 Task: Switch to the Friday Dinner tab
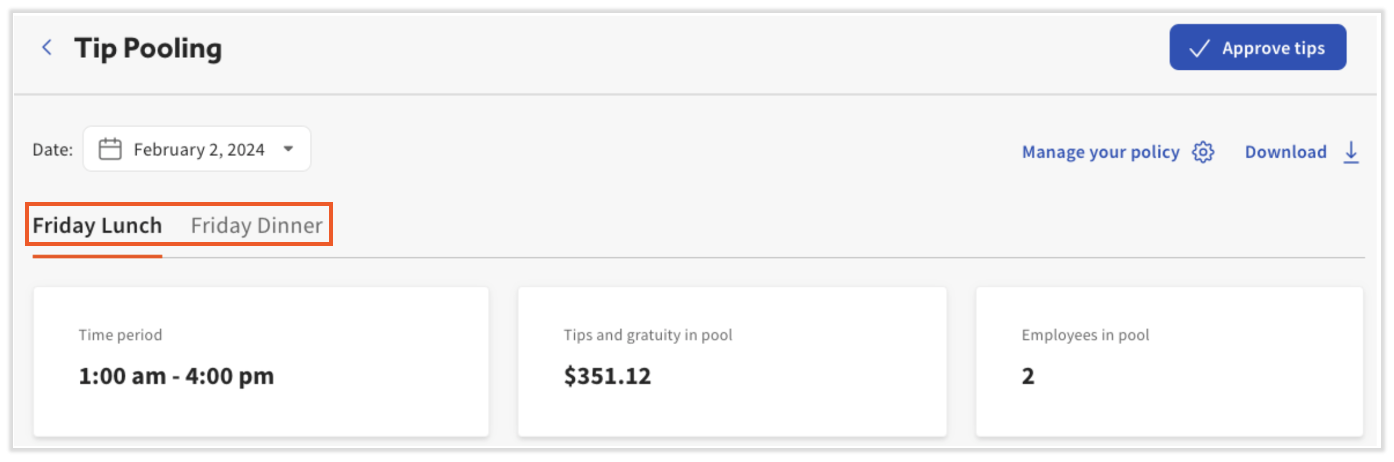[257, 226]
